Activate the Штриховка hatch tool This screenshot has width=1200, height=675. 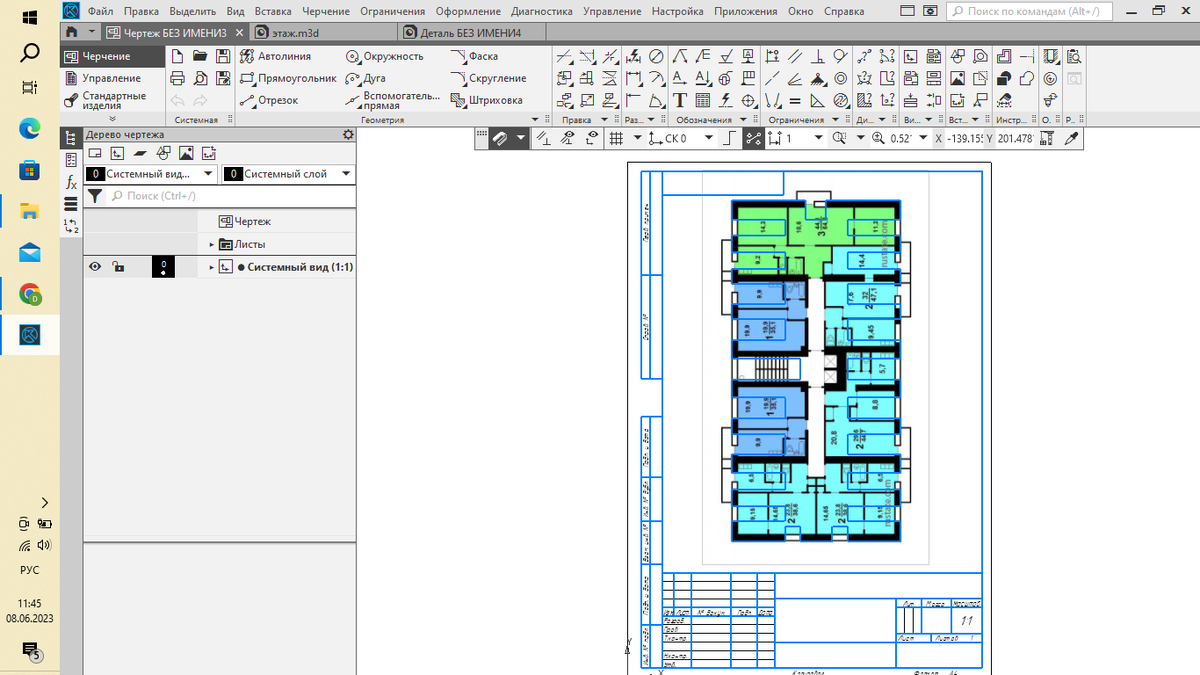coord(487,100)
